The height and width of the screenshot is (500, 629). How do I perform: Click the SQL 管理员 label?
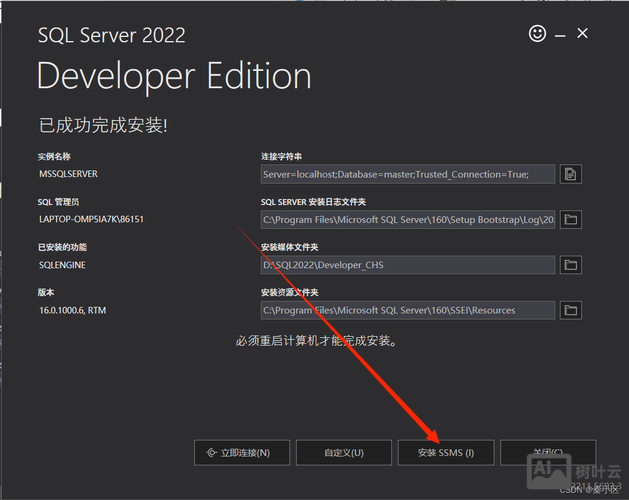tap(59, 202)
